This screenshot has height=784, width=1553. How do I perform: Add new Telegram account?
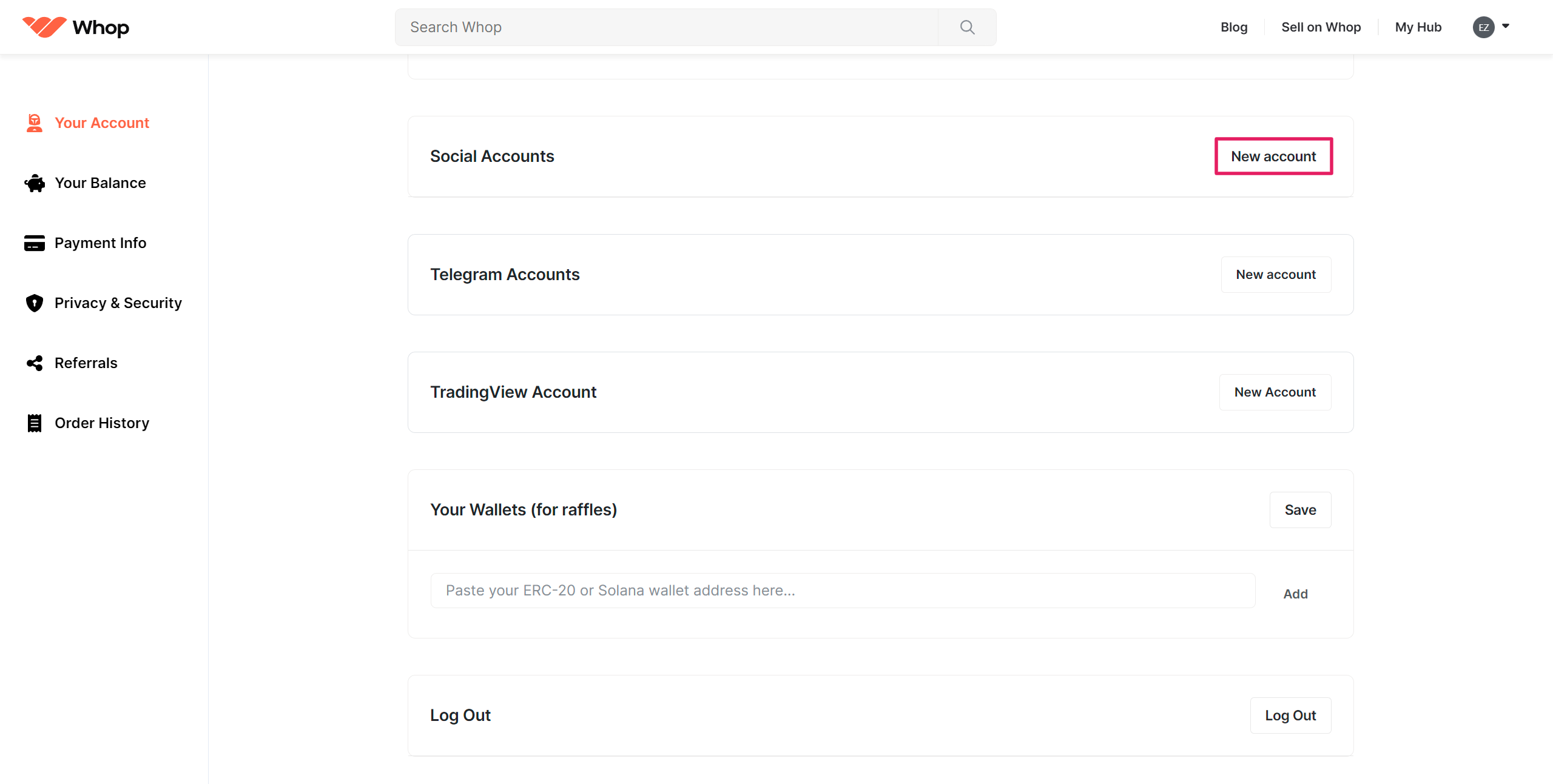pos(1276,275)
